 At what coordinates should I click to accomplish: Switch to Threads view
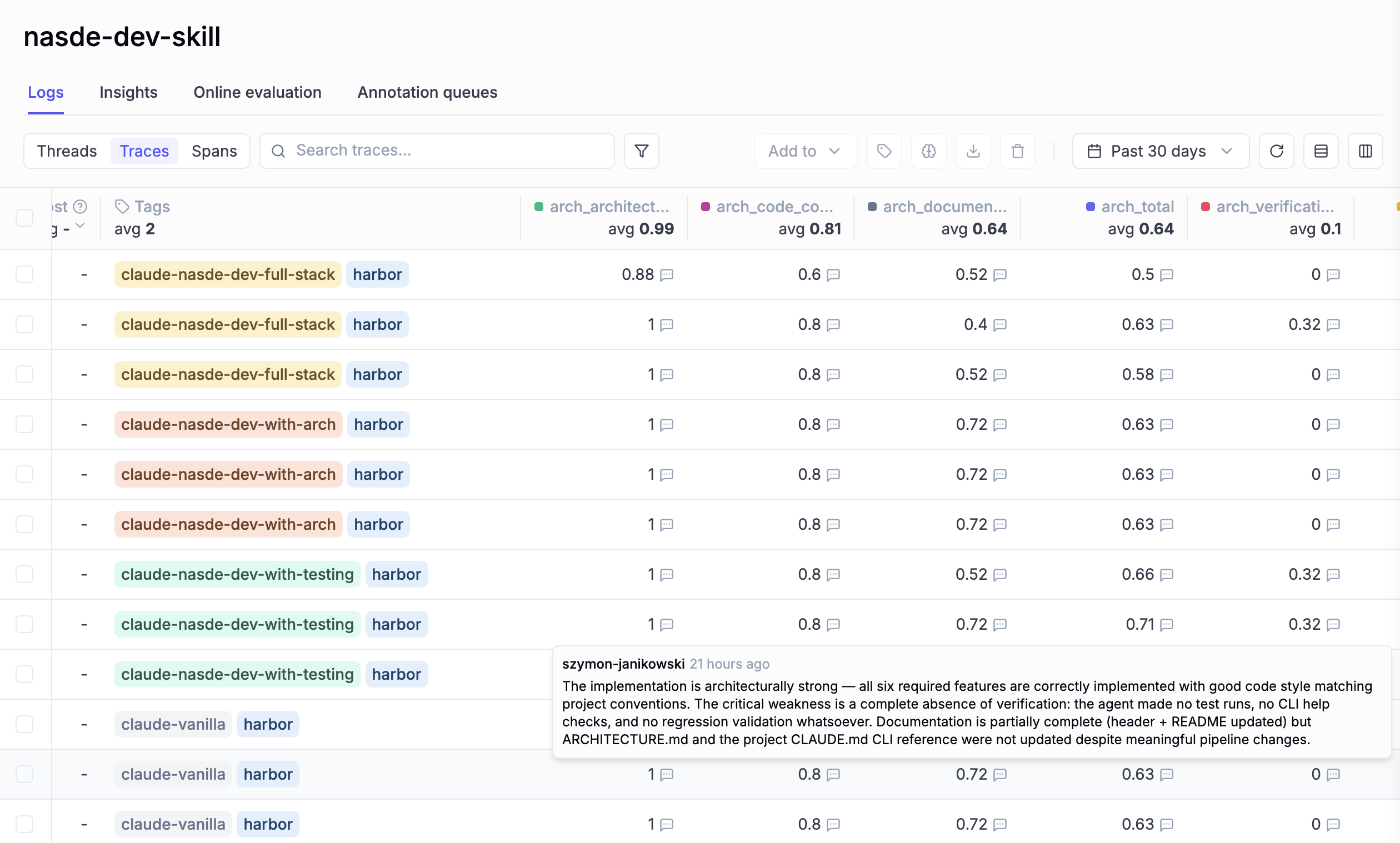tap(67, 150)
